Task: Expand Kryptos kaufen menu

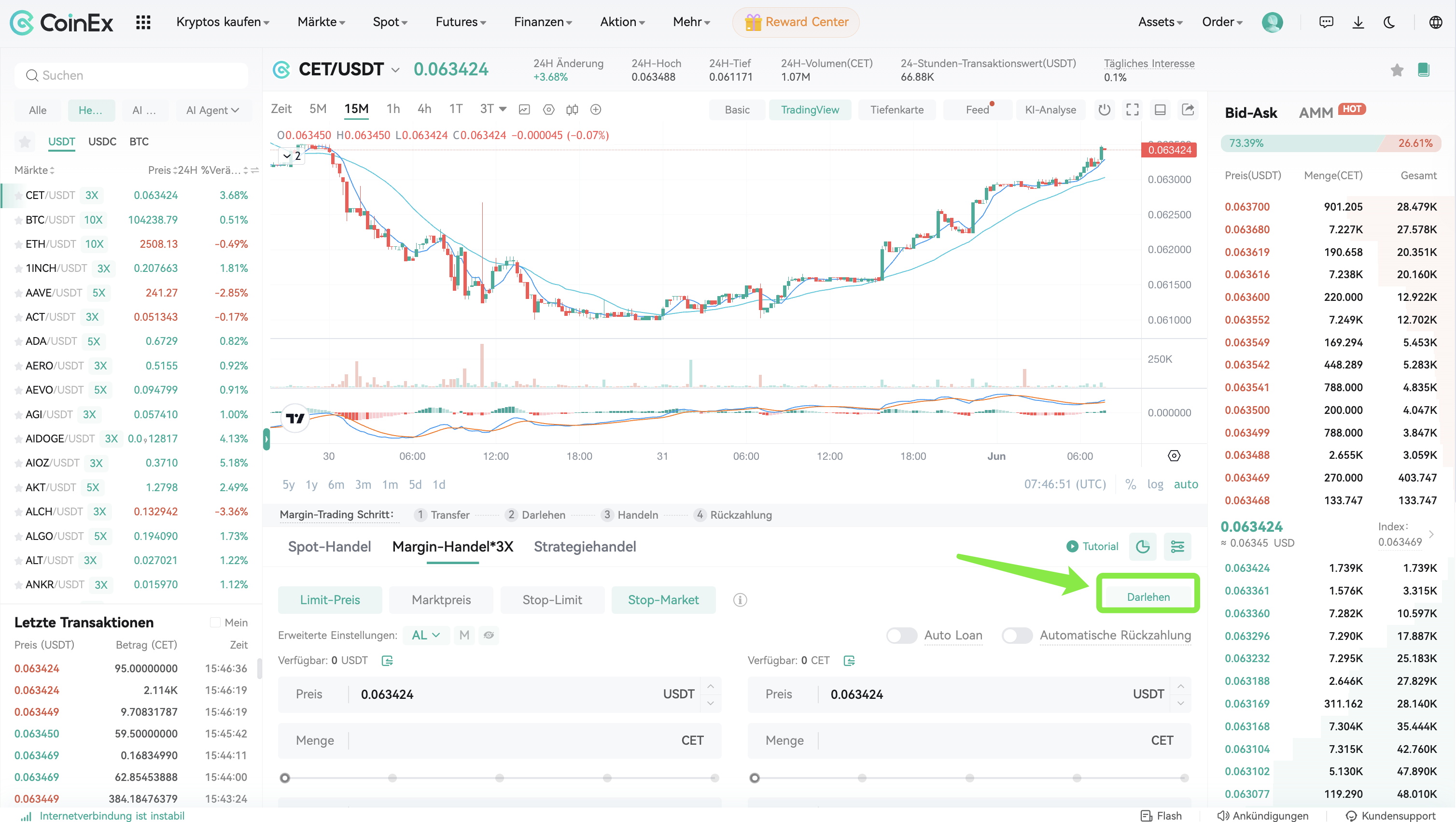Action: pos(223,22)
